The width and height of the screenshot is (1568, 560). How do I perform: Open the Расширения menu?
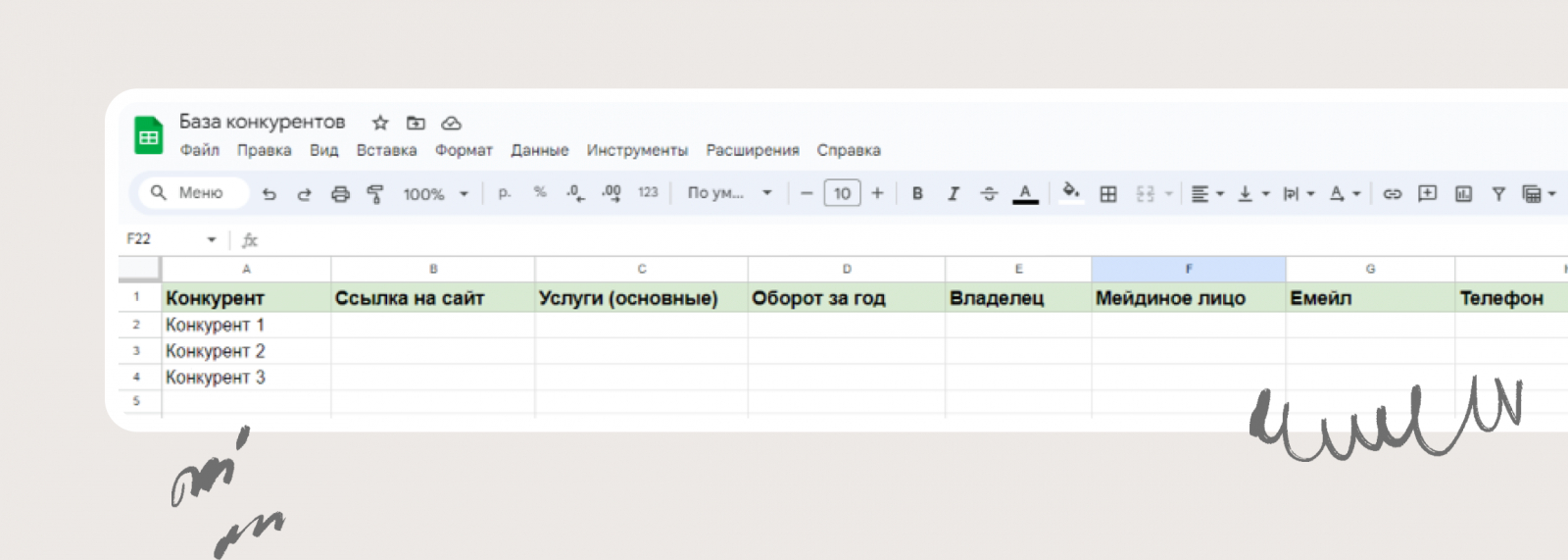(x=753, y=150)
